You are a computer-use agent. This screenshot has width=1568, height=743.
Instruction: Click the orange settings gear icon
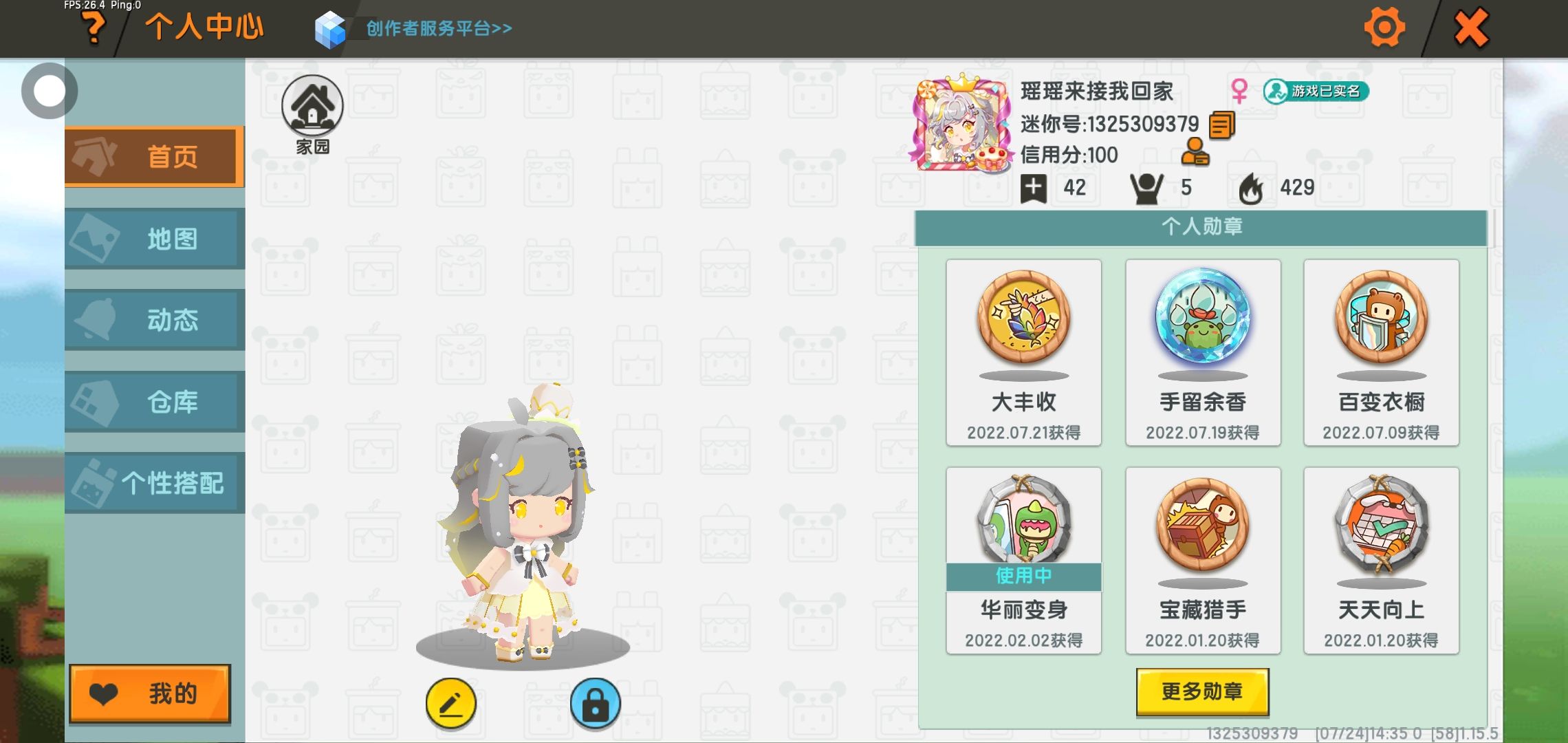click(x=1384, y=28)
